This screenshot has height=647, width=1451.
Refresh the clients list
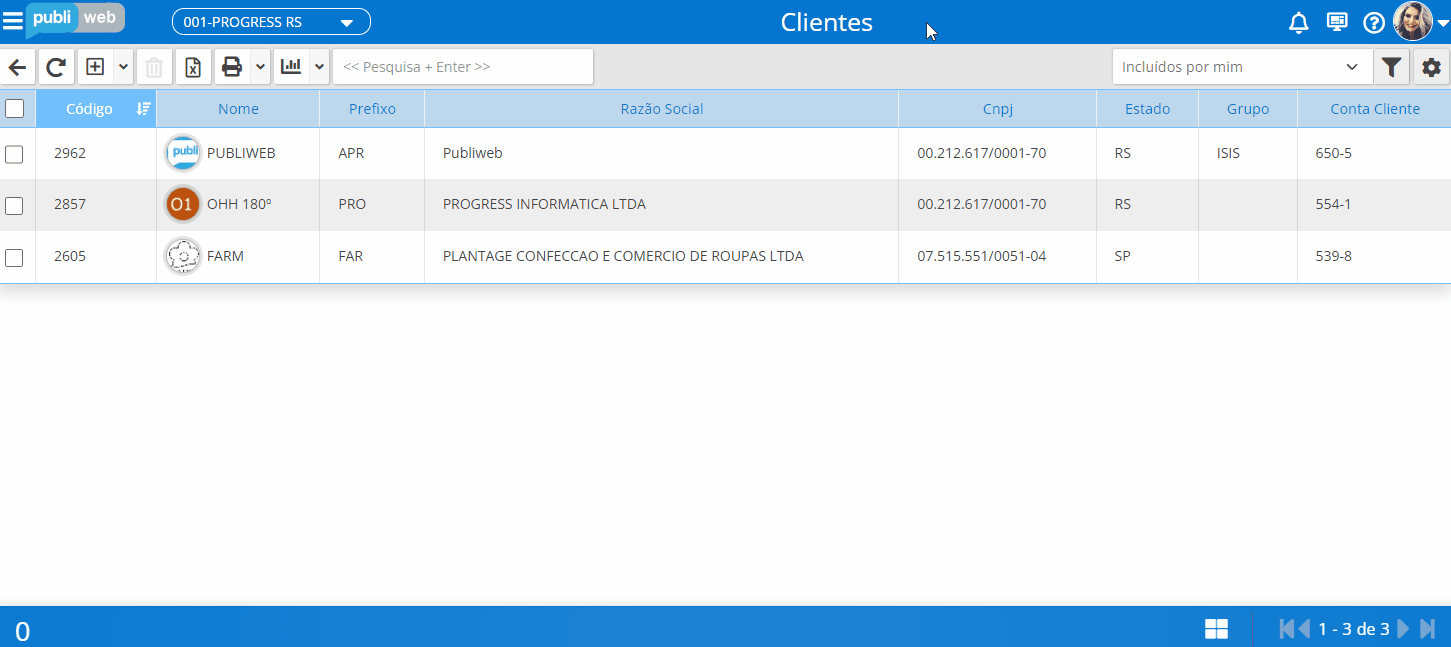[57, 67]
